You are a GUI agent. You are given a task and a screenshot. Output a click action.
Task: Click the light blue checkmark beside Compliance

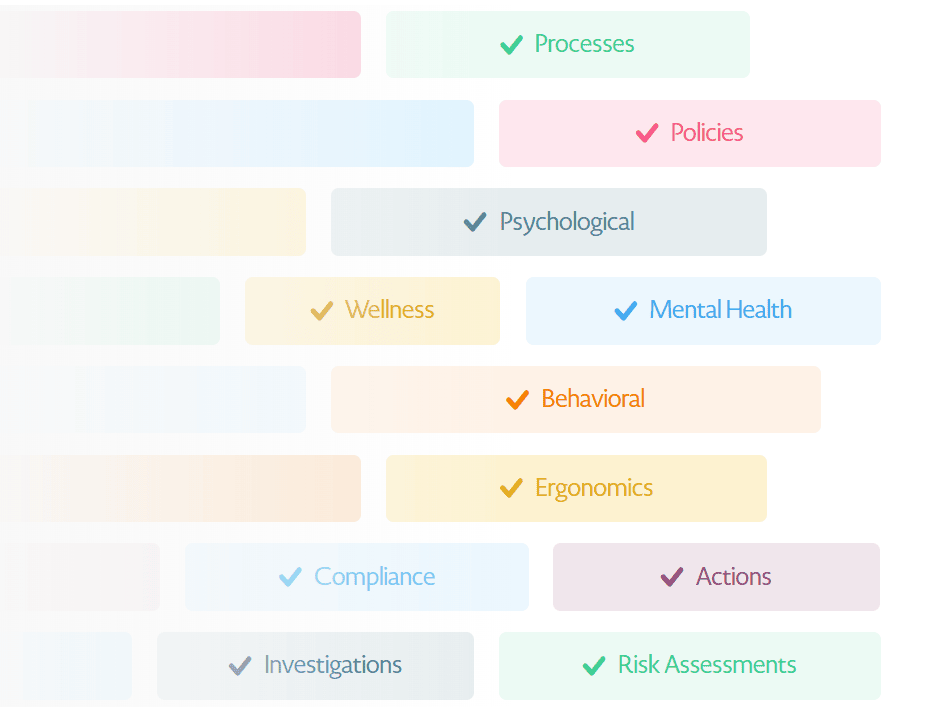[290, 577]
